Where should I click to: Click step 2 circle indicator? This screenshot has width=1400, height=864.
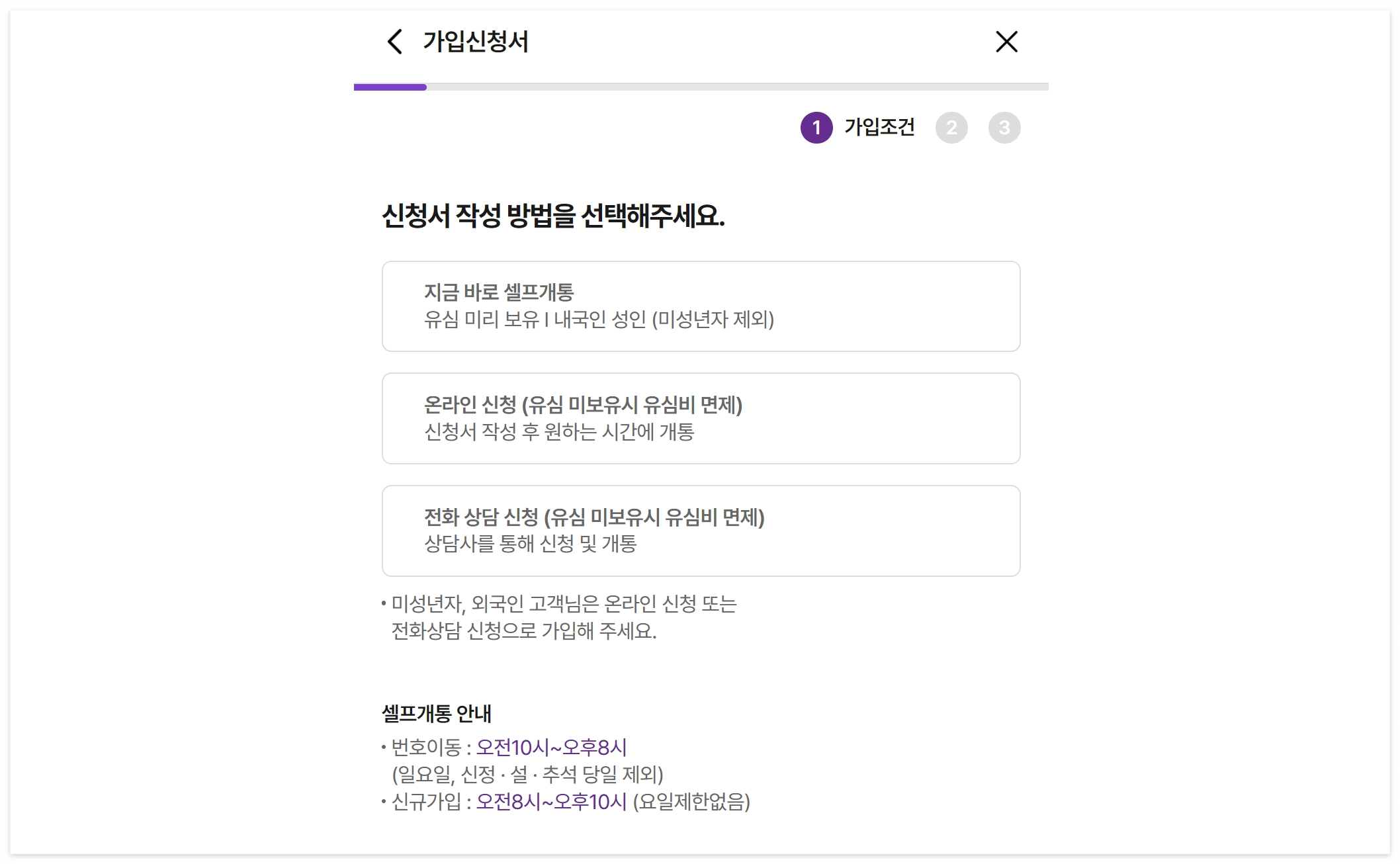[951, 128]
